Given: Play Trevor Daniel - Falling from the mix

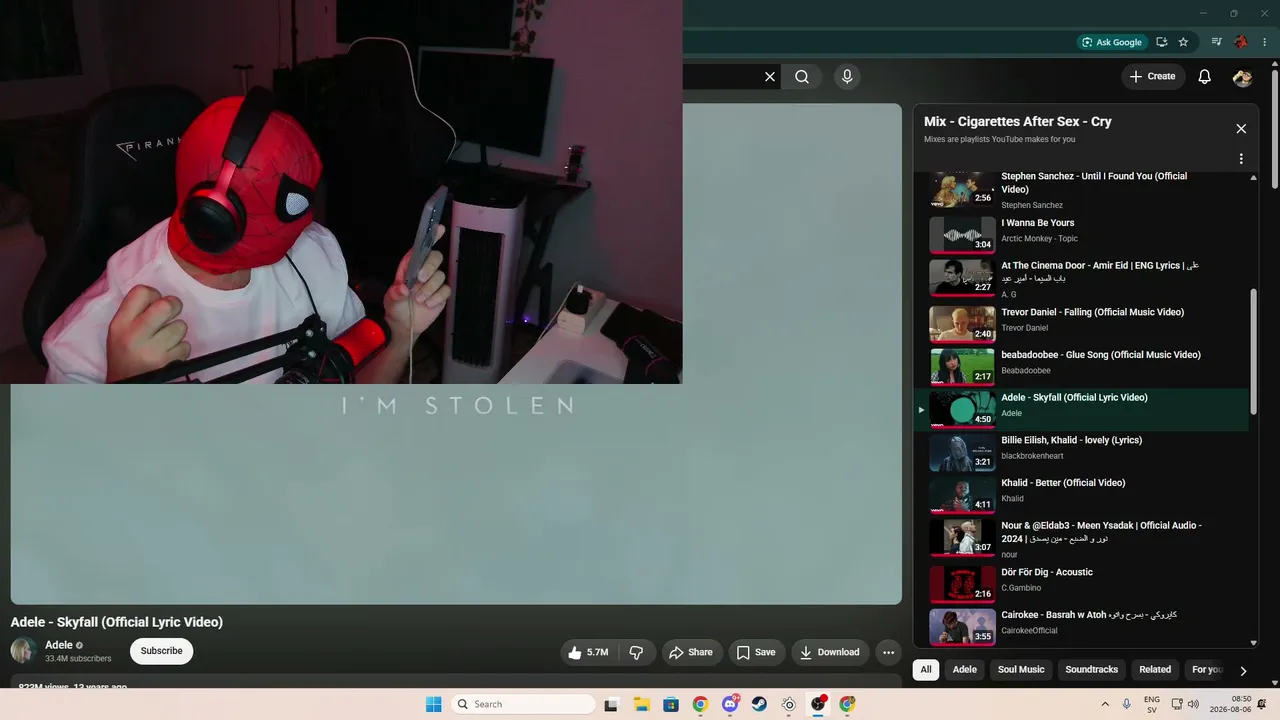Looking at the screenshot, I should coord(1083,322).
